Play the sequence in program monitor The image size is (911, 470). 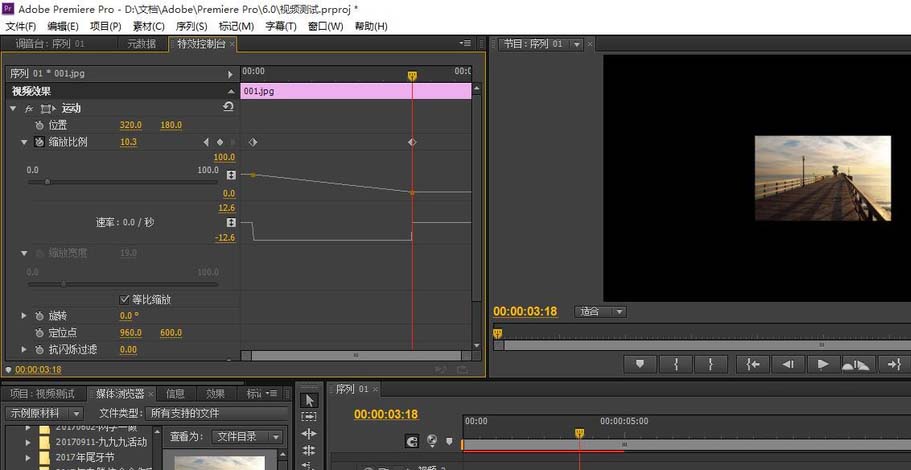tap(823, 364)
